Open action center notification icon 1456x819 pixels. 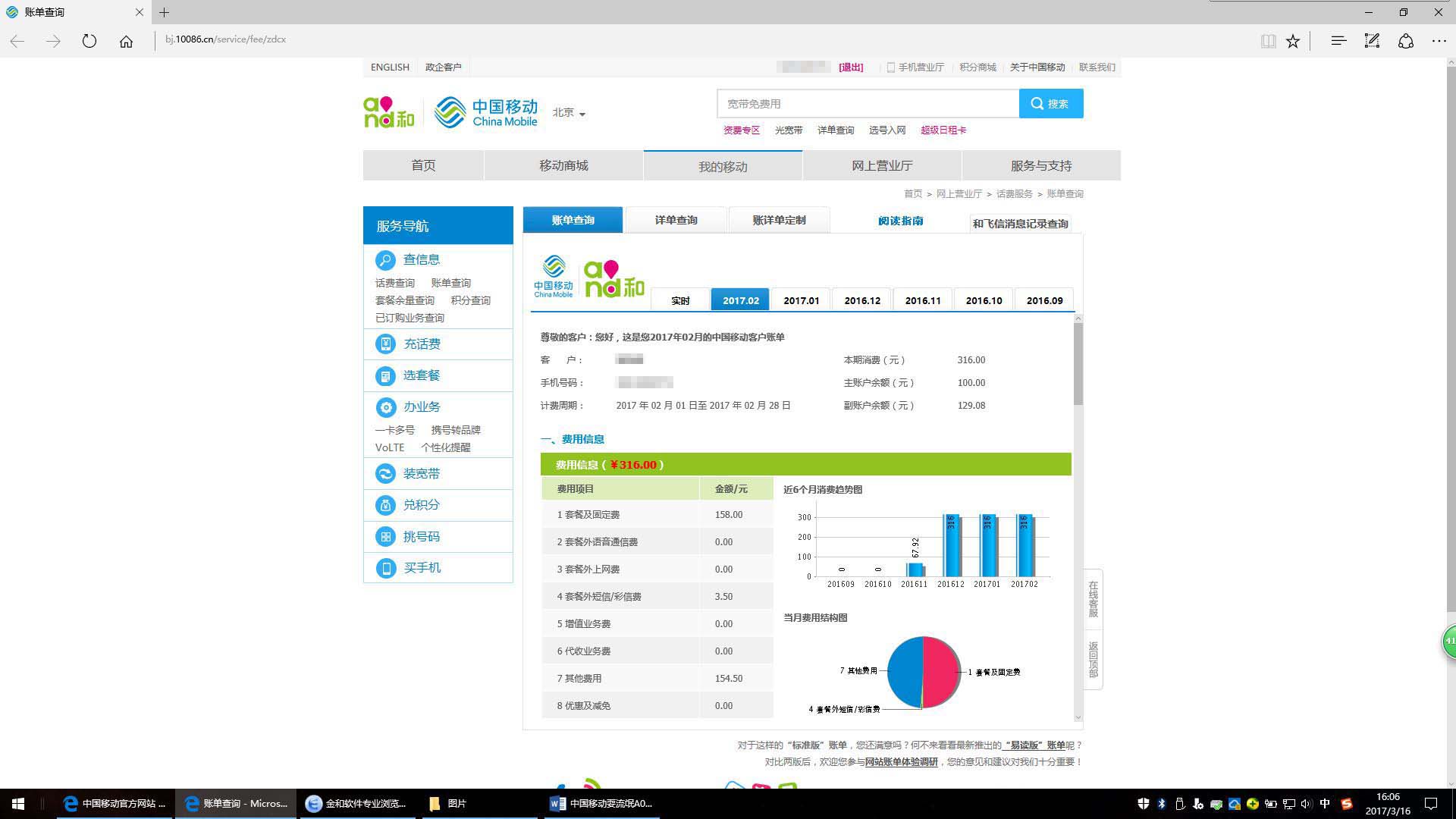tap(1431, 804)
